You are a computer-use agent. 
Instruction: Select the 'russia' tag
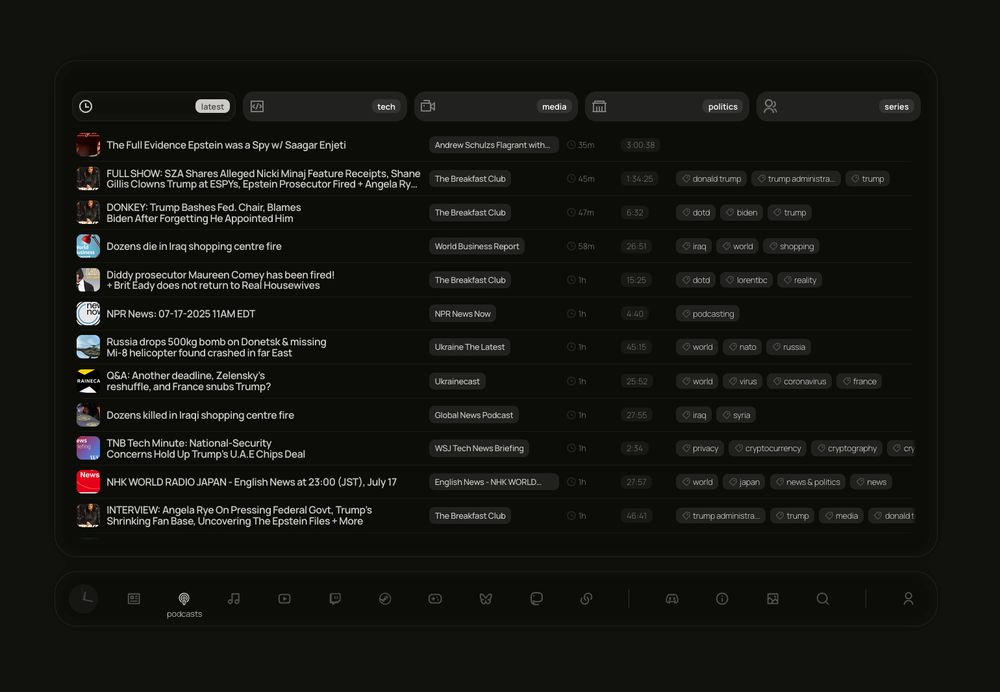click(x=788, y=347)
